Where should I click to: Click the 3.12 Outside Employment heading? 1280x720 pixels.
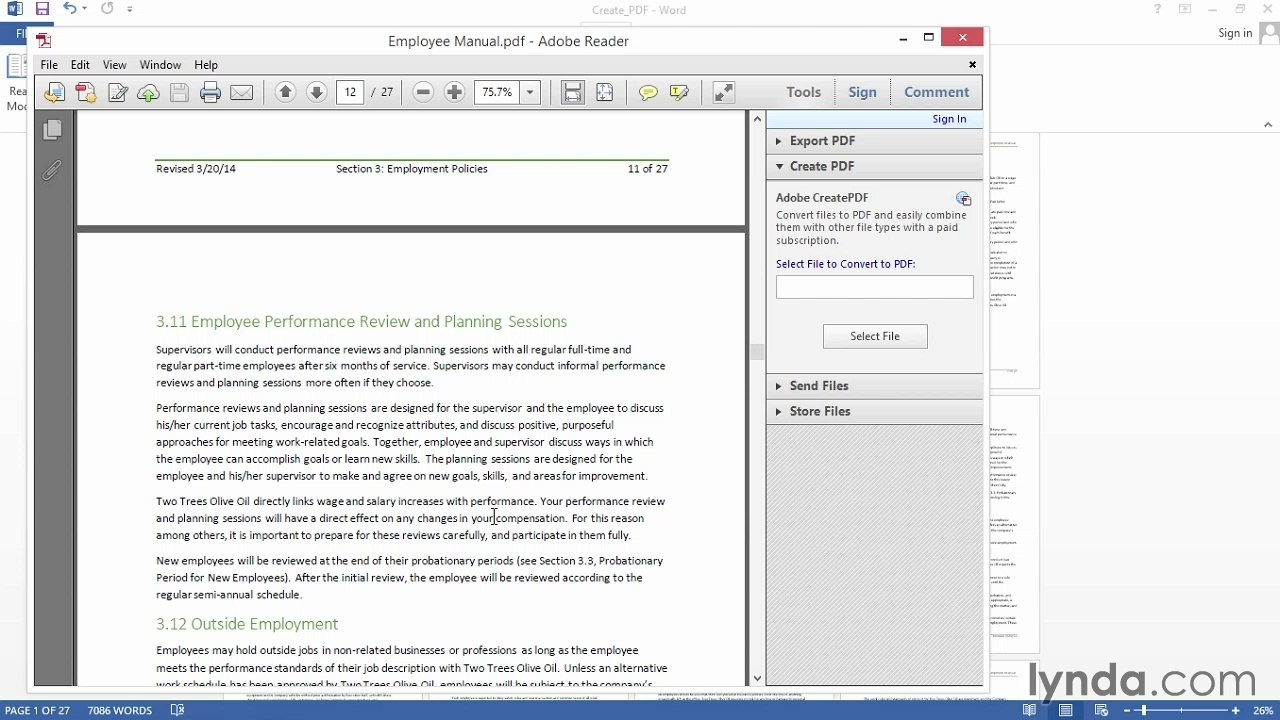pyautogui.click(x=247, y=624)
